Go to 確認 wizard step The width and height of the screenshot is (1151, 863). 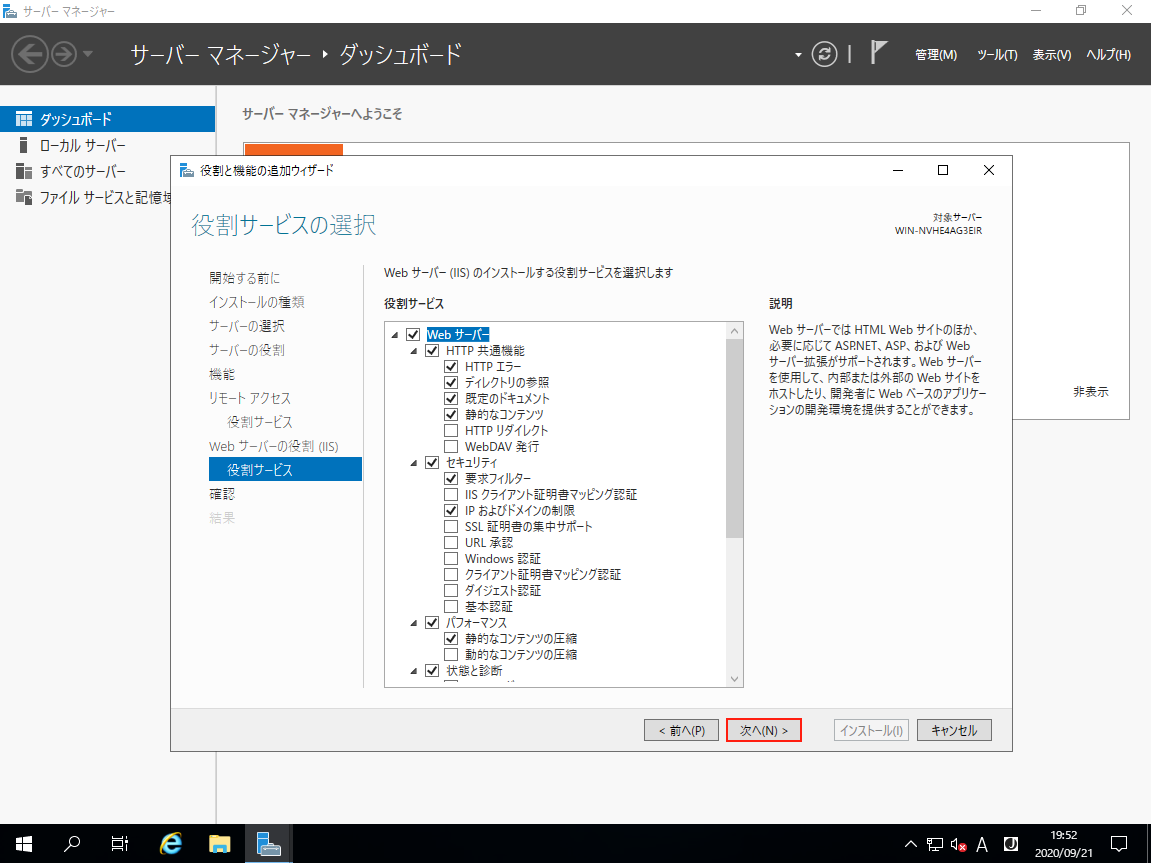[222, 495]
